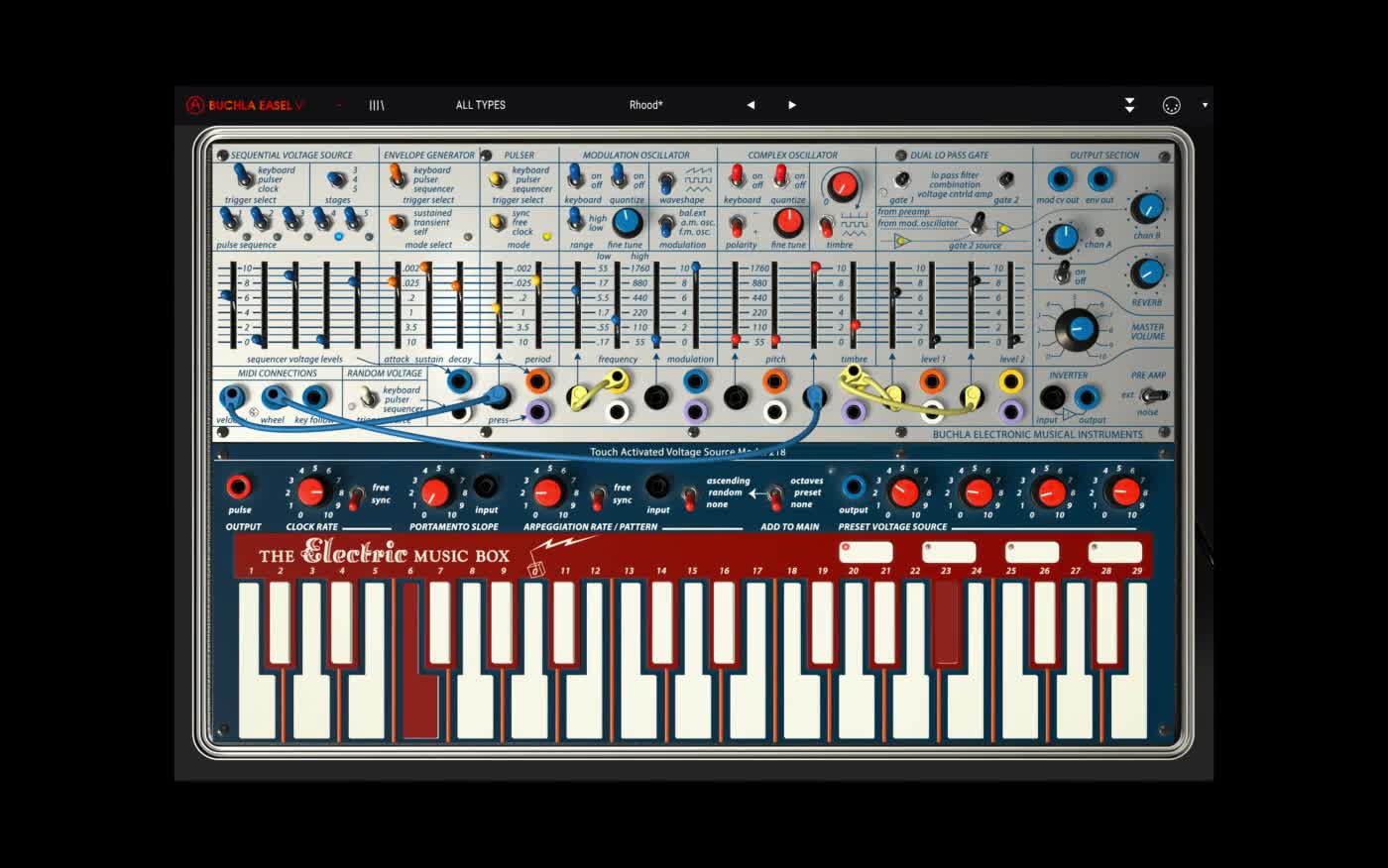
Task: Open the preset browser icon next to logo
Action: coord(377,104)
